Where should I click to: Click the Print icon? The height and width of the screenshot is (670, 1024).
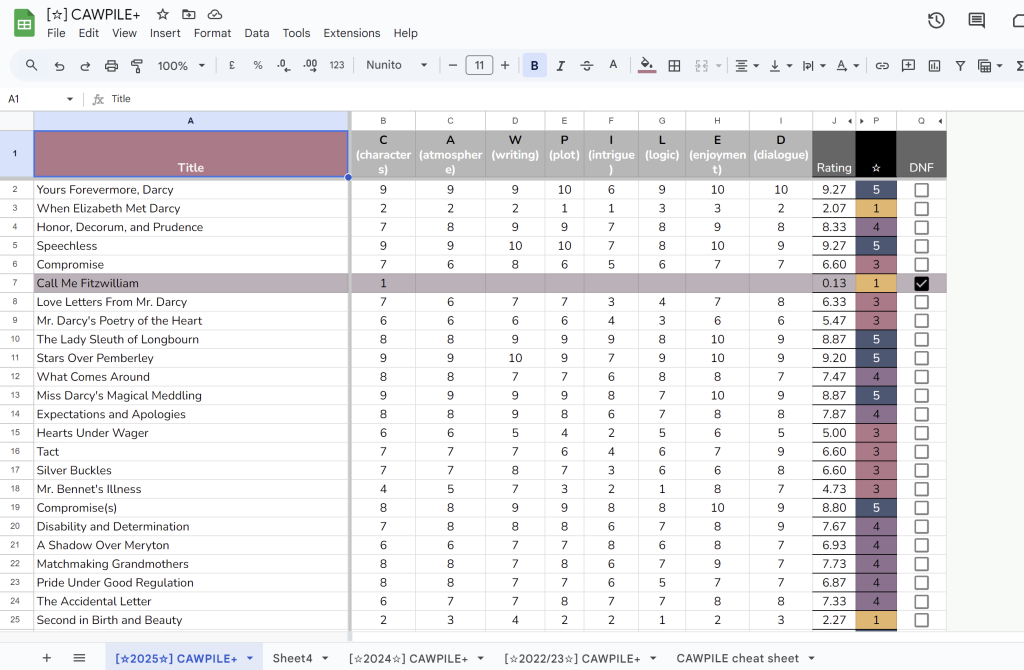click(111, 66)
